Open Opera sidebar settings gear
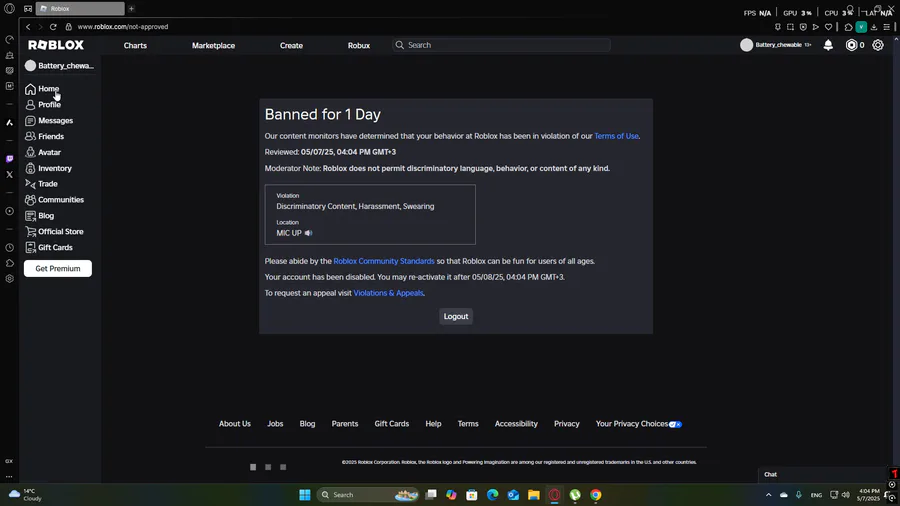 [x=9, y=279]
